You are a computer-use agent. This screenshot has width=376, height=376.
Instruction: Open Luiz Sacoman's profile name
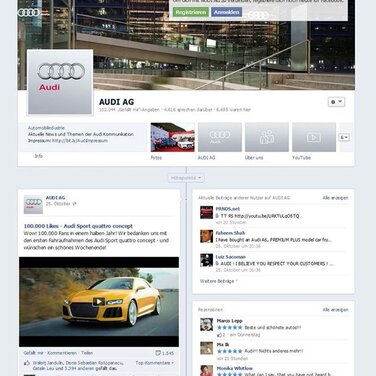point(231,257)
